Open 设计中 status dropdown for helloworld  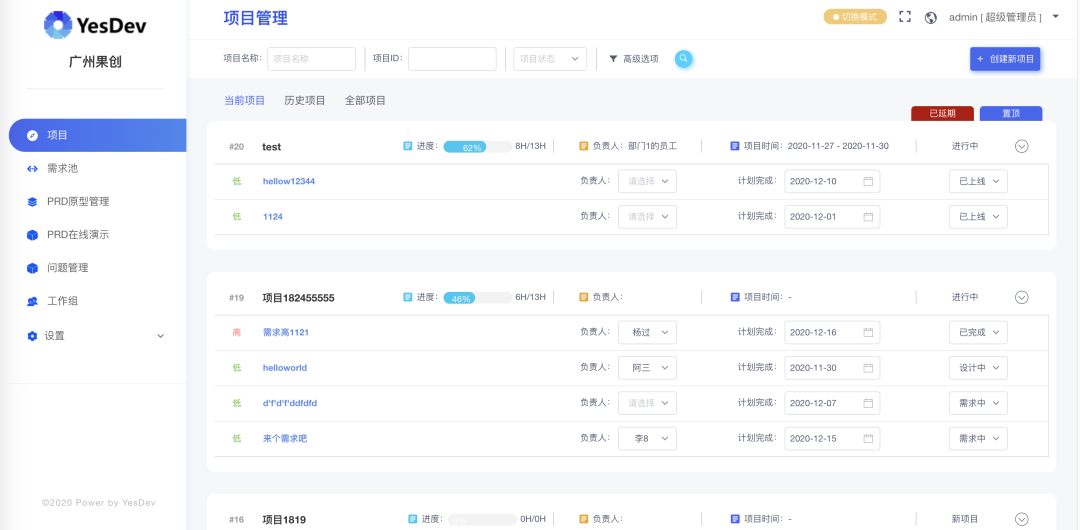coord(978,367)
